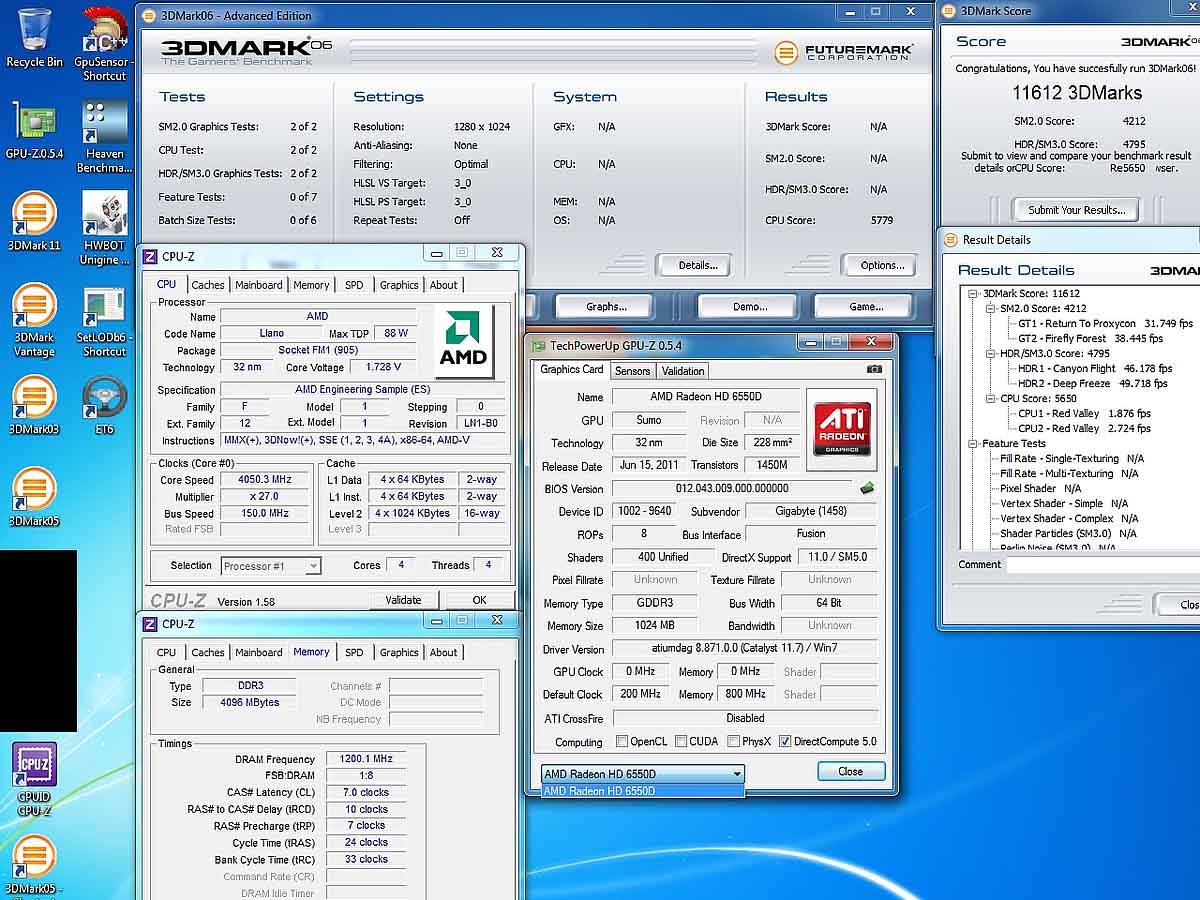Image resolution: width=1200 pixels, height=900 pixels.
Task: Open the Processor #1 selection dropdown
Action: pyautogui.click(x=270, y=566)
